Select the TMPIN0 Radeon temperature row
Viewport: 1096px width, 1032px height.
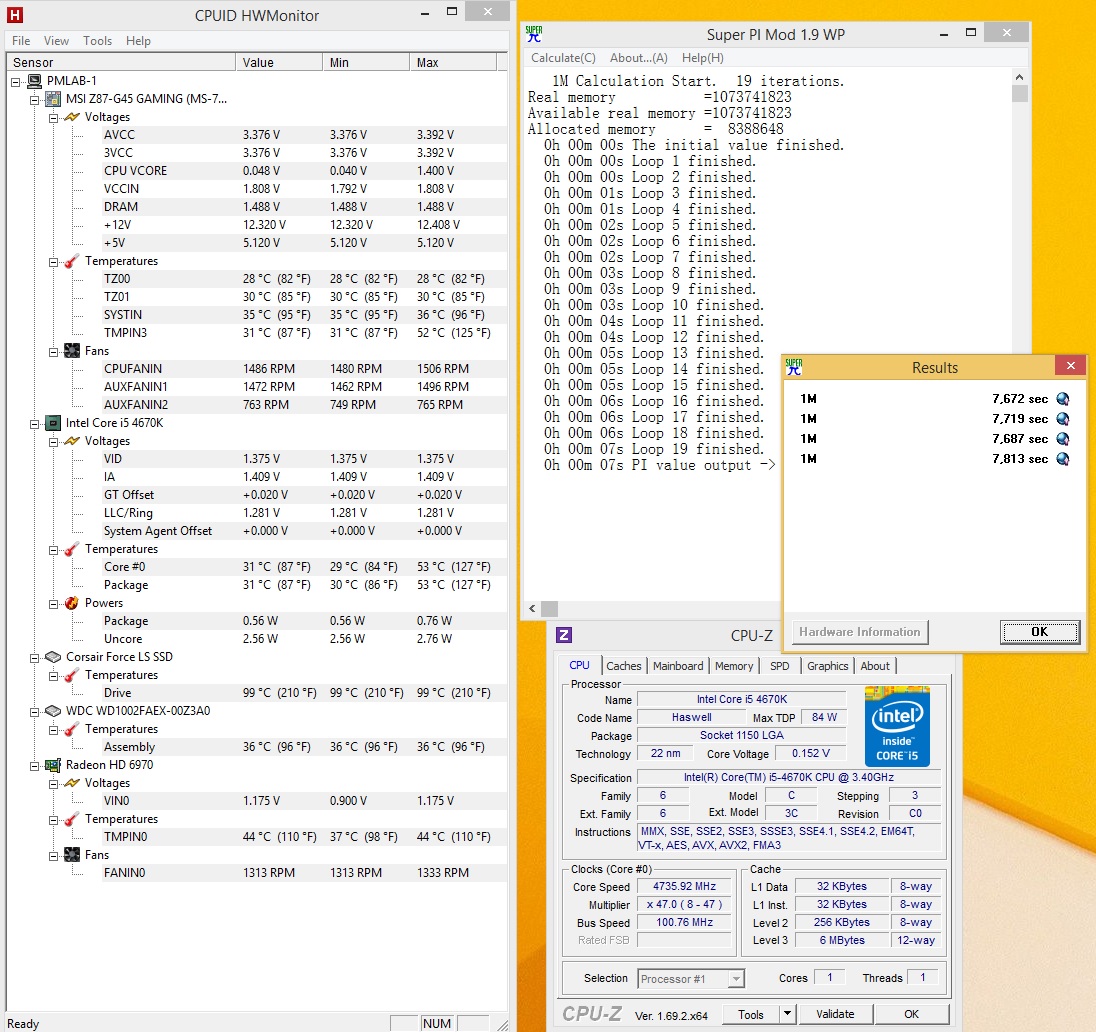pos(304,836)
